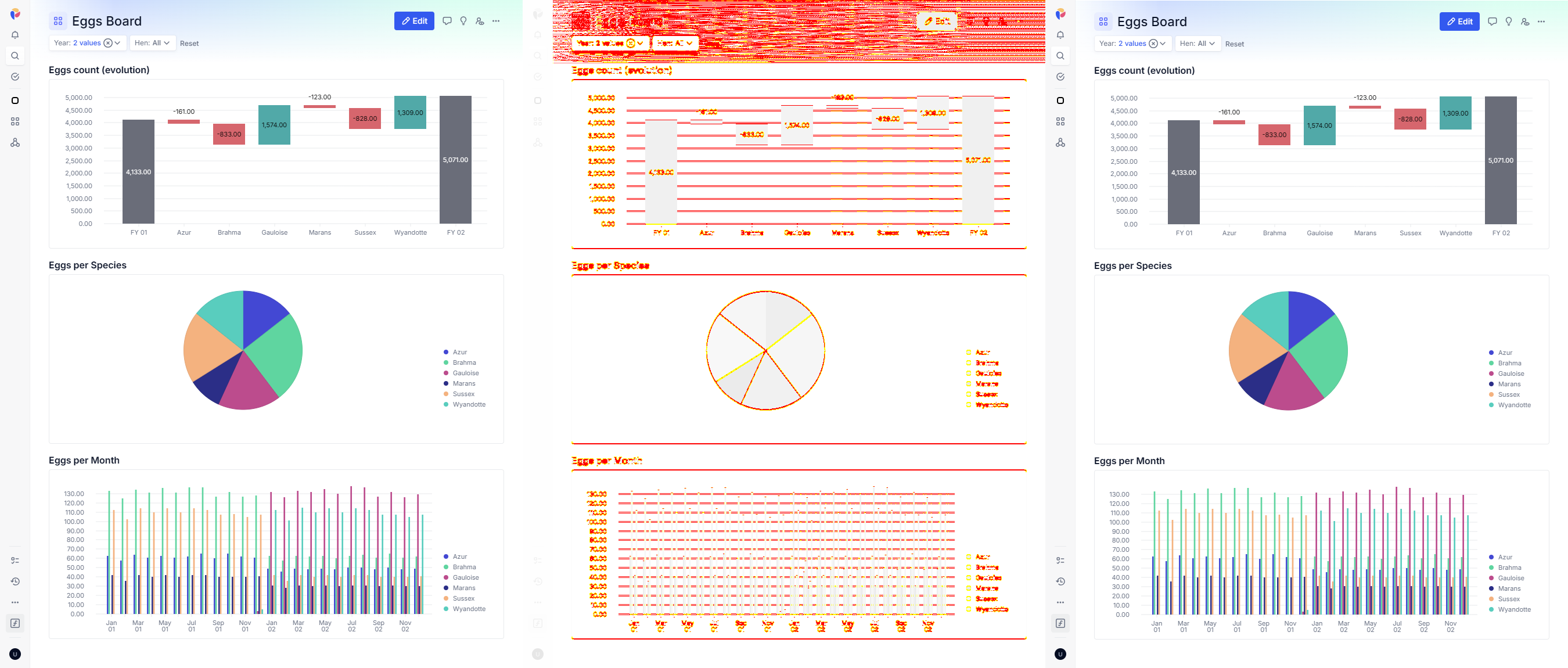Open history clock icon in right panel sidebar
Viewport: 1568px width, 668px height.
[1060, 581]
